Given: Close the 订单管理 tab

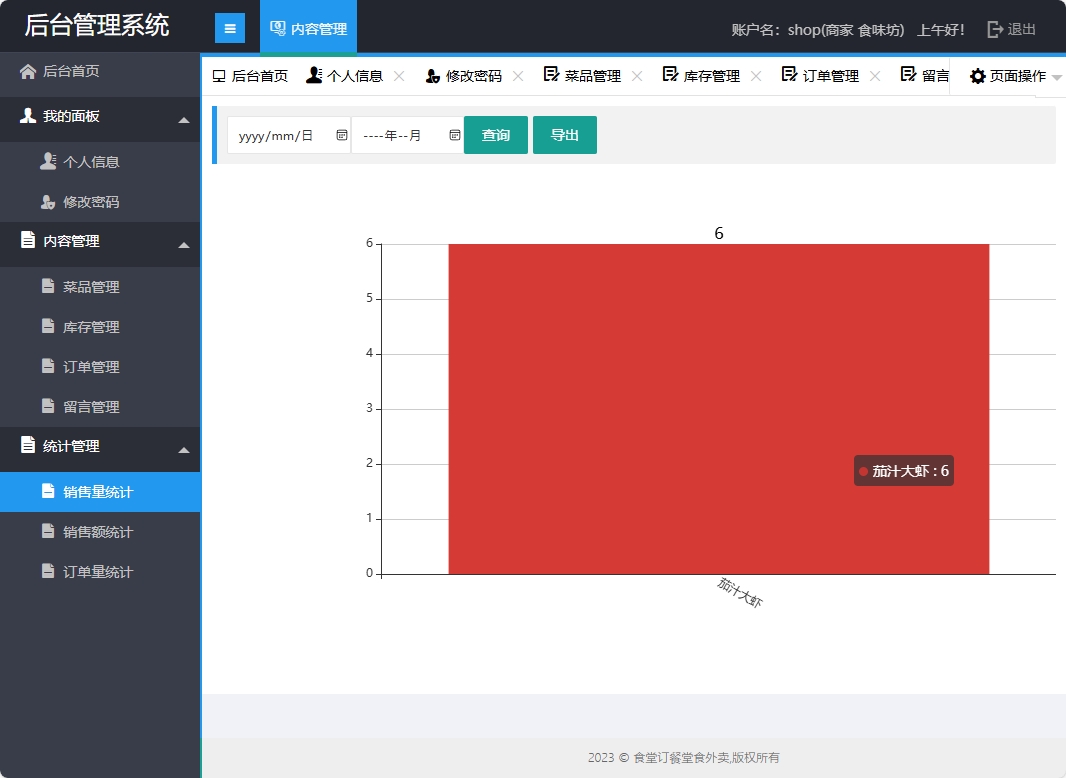Looking at the screenshot, I should point(875,76).
